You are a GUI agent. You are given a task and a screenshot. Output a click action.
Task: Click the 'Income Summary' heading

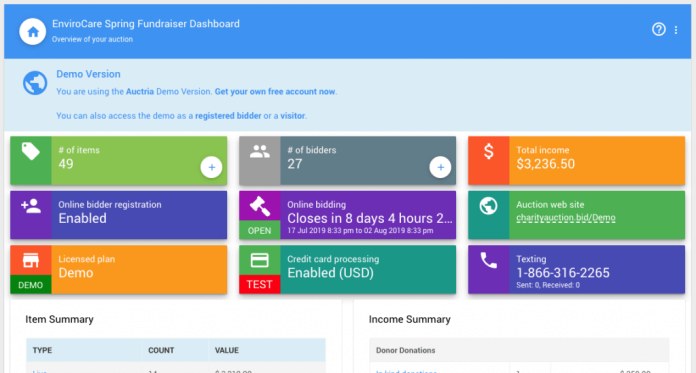[x=409, y=319]
